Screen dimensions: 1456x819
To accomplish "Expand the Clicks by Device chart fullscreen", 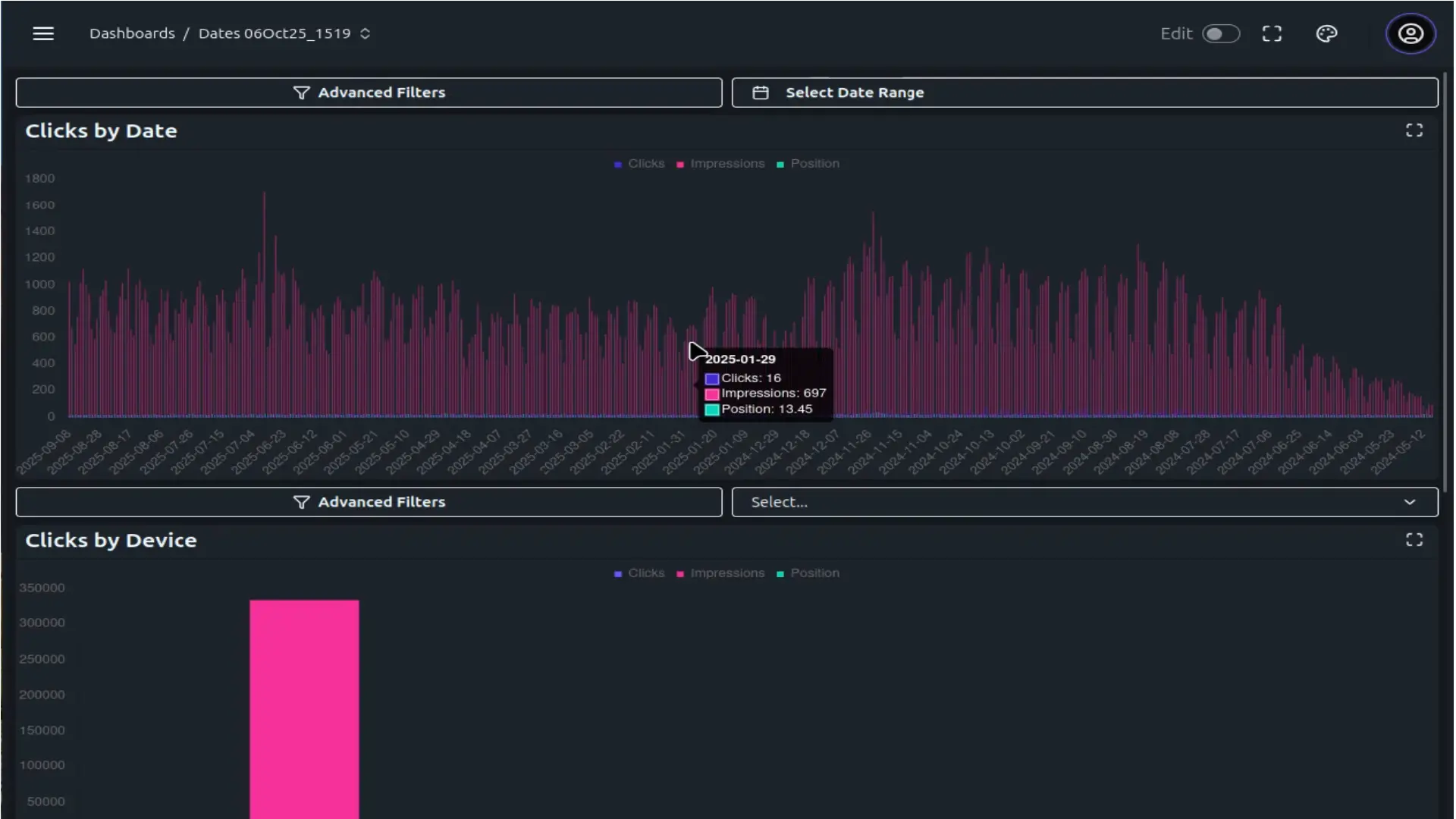I will pyautogui.click(x=1414, y=540).
